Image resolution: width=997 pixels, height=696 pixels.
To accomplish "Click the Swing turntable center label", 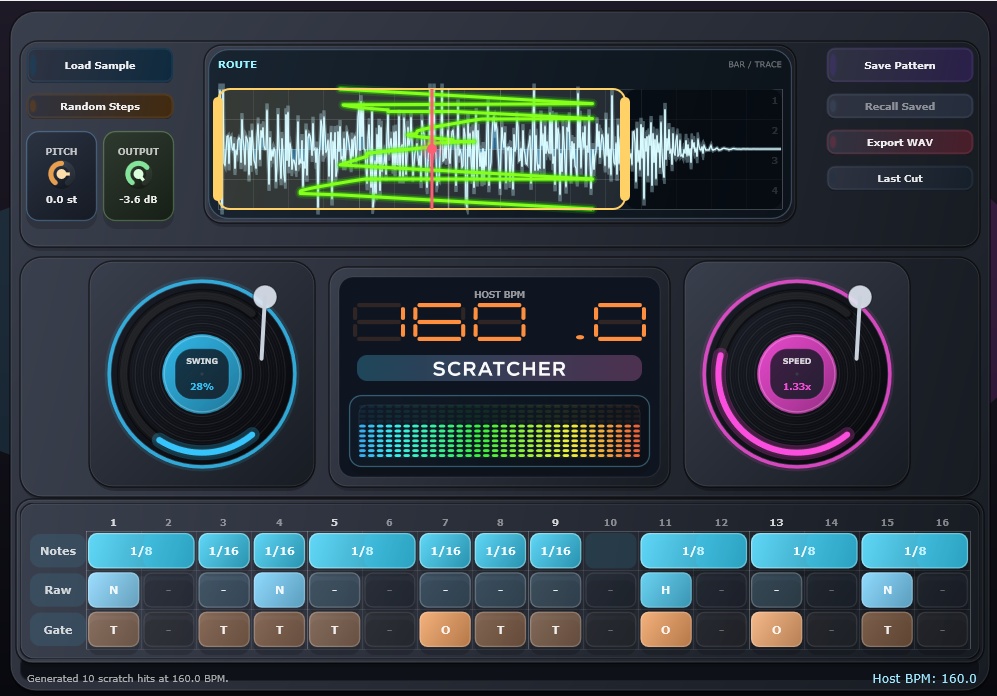I will pos(202,374).
